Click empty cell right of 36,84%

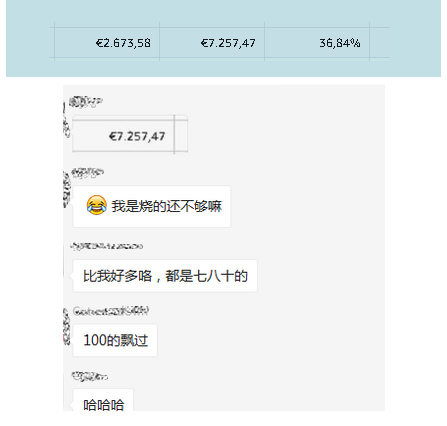(x=380, y=43)
